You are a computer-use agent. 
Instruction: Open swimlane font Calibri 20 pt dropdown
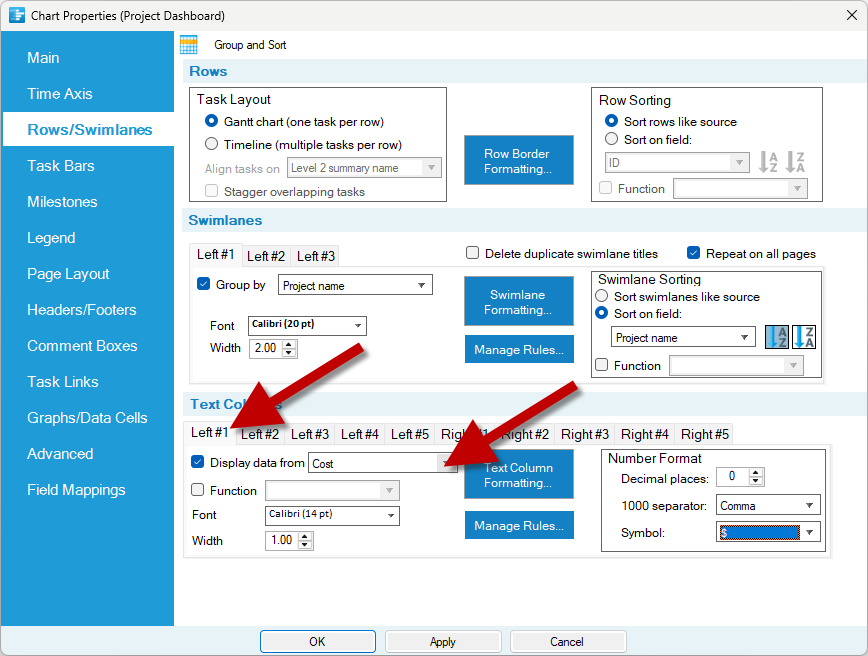point(307,325)
